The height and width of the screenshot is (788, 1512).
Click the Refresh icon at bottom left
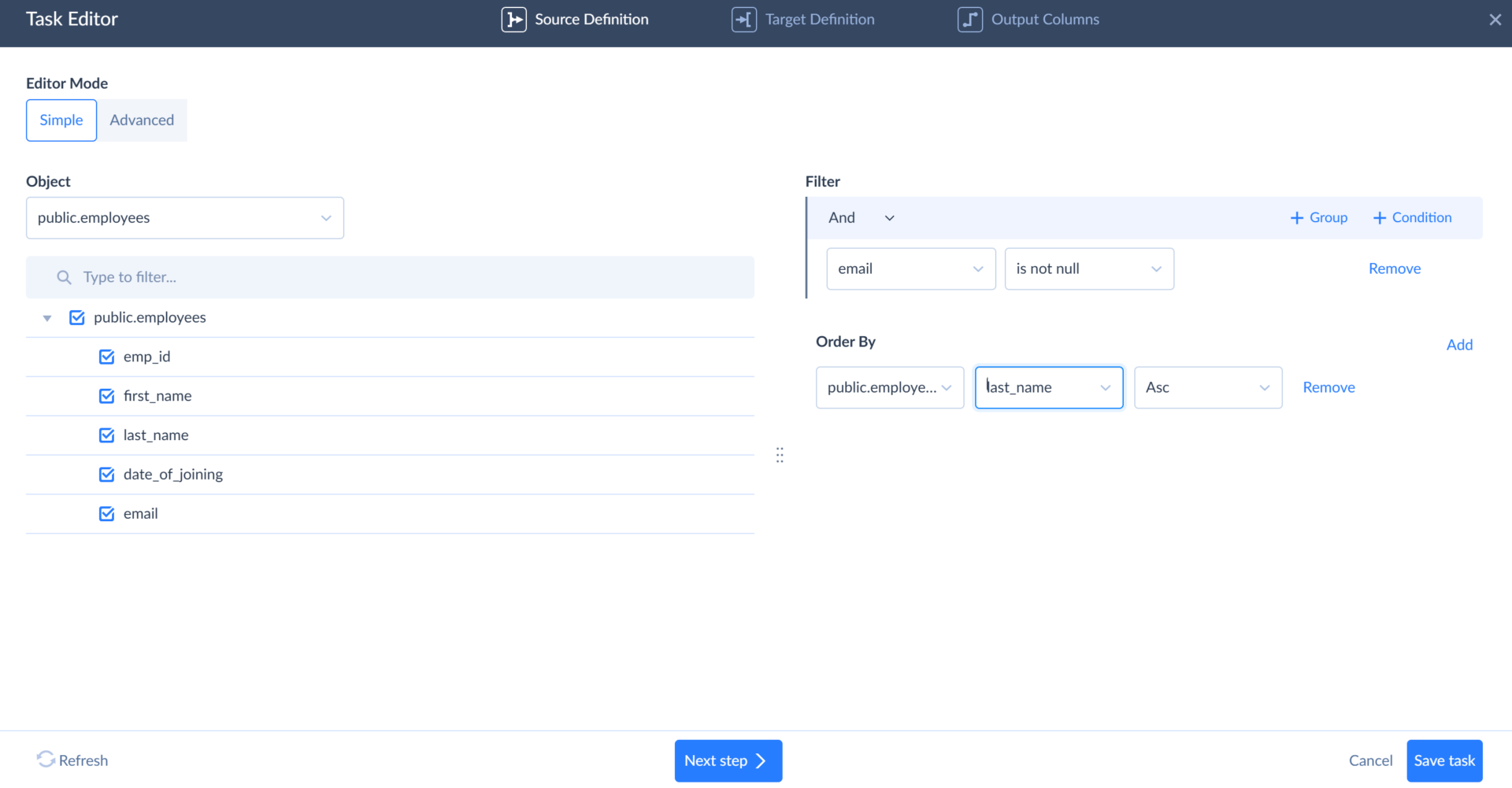[x=45, y=759]
